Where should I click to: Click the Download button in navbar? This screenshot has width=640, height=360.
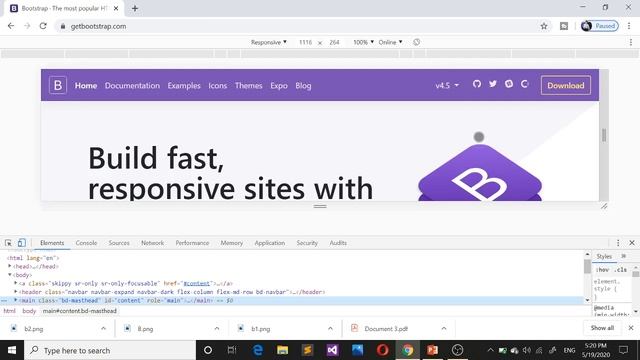coord(566,85)
